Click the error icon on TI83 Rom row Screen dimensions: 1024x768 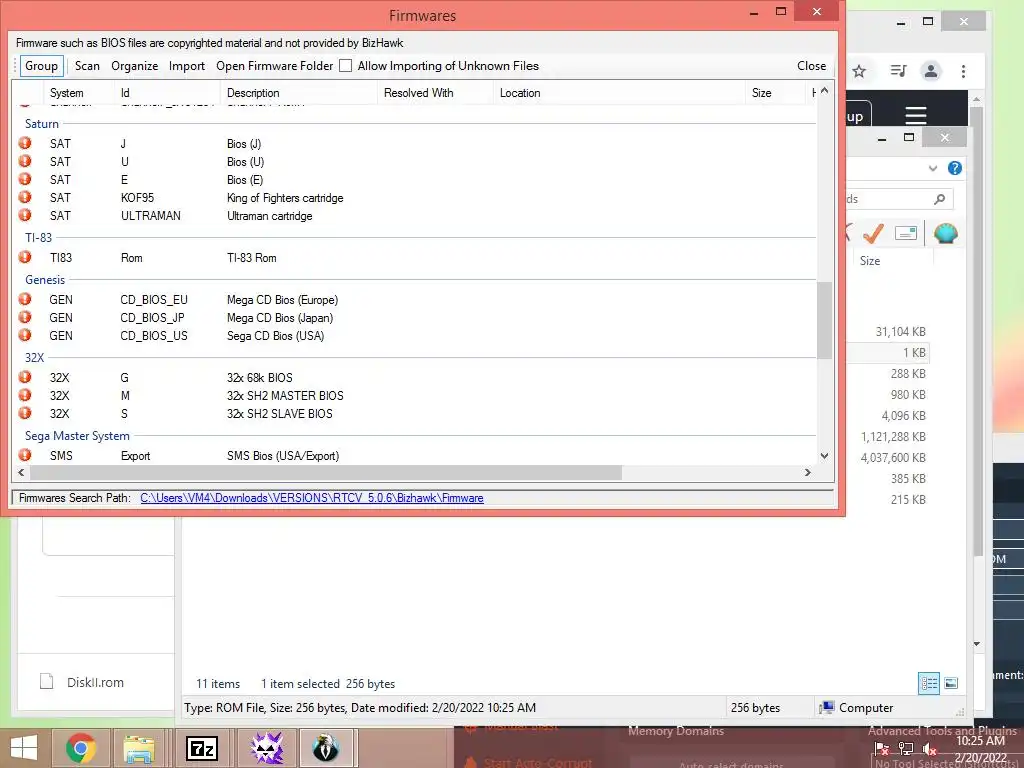tap(25, 257)
